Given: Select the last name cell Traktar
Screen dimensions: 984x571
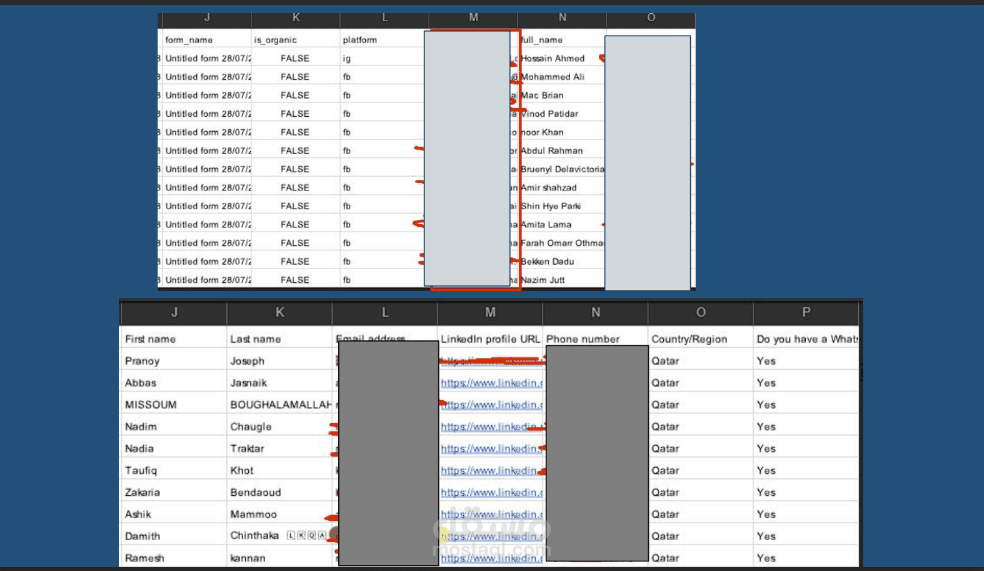Looking at the screenshot, I should click(279, 449).
